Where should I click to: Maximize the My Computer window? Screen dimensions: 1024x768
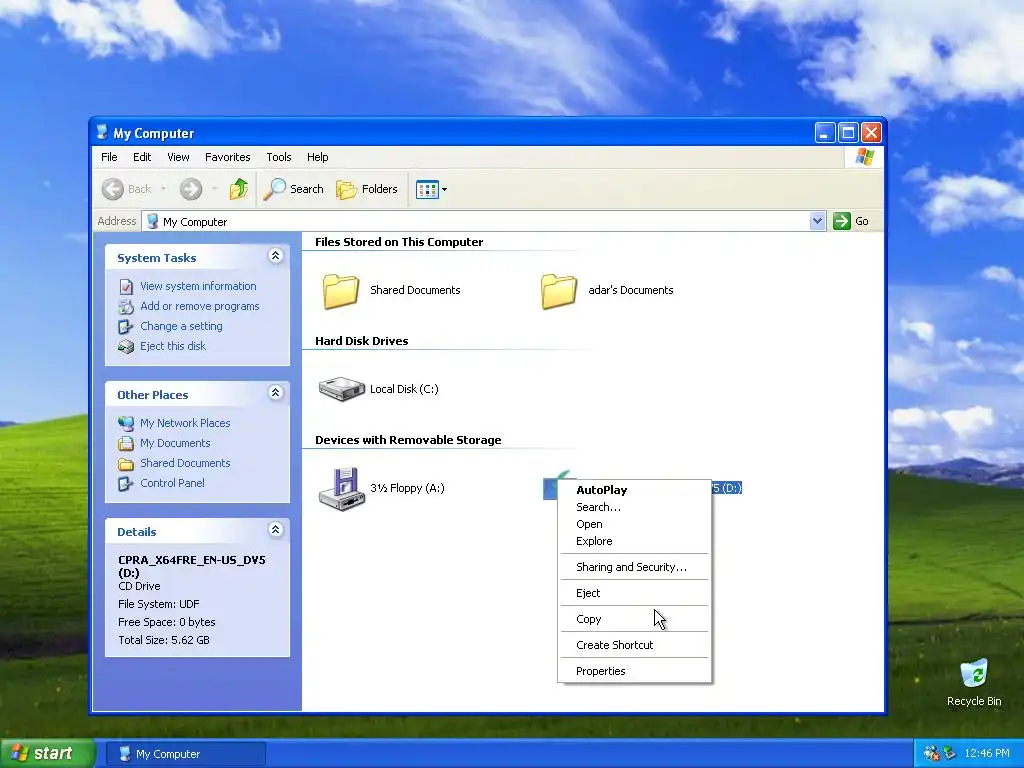(x=848, y=133)
